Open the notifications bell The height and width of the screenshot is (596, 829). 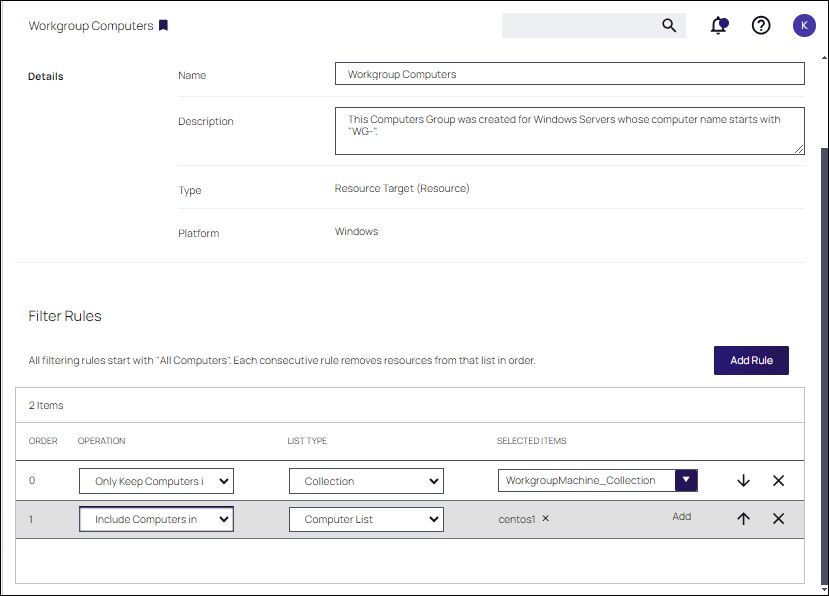(x=718, y=26)
